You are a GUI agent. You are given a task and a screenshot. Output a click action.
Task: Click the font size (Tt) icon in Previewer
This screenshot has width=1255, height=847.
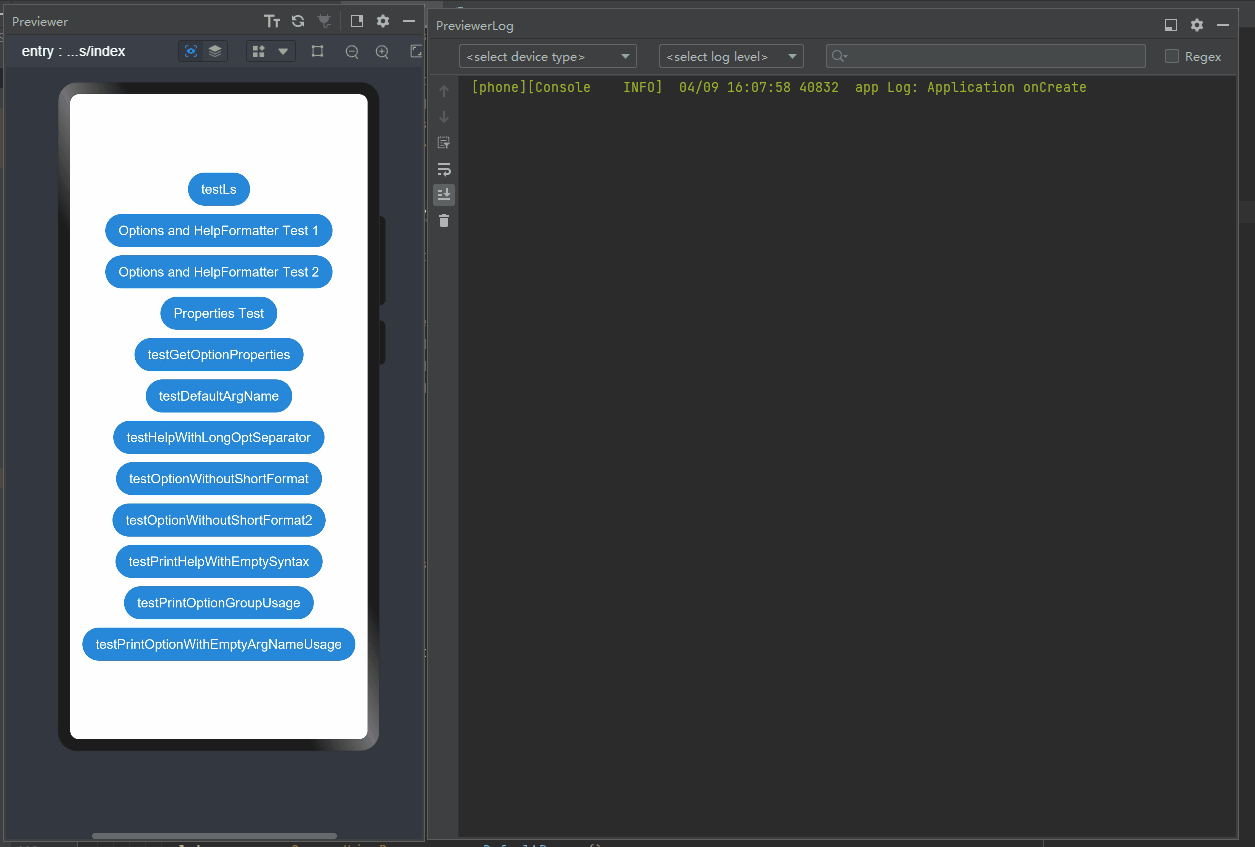[272, 21]
